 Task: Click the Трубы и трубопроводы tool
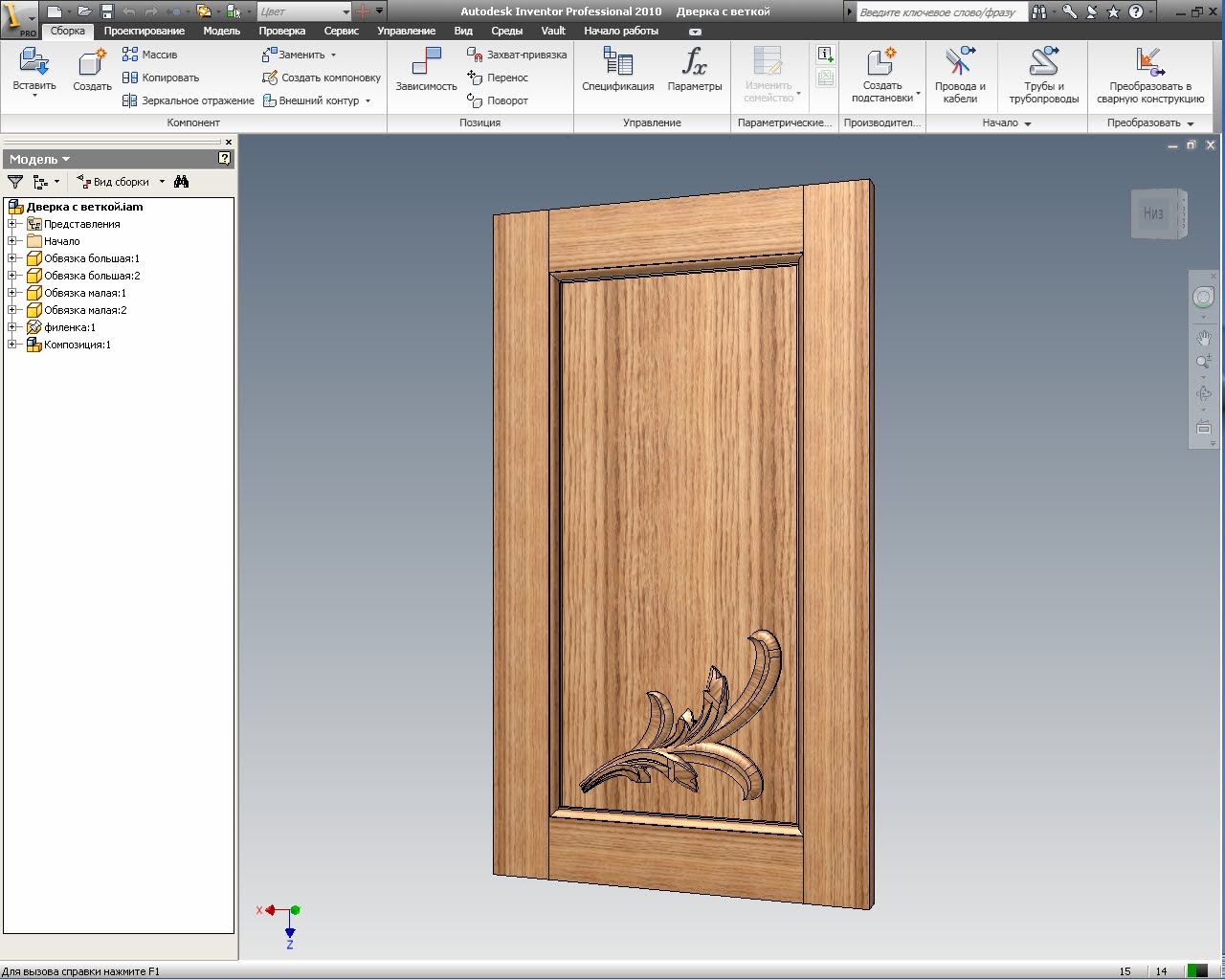(1043, 76)
